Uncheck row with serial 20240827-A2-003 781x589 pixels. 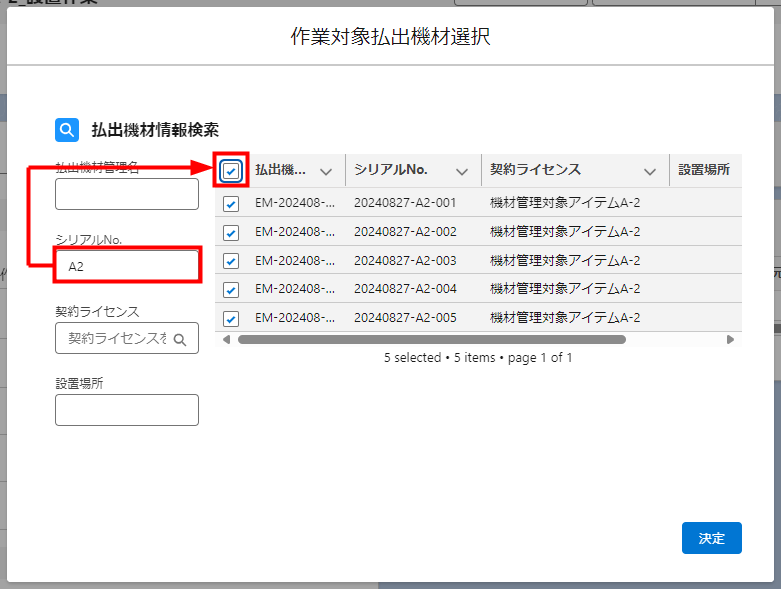tap(231, 261)
